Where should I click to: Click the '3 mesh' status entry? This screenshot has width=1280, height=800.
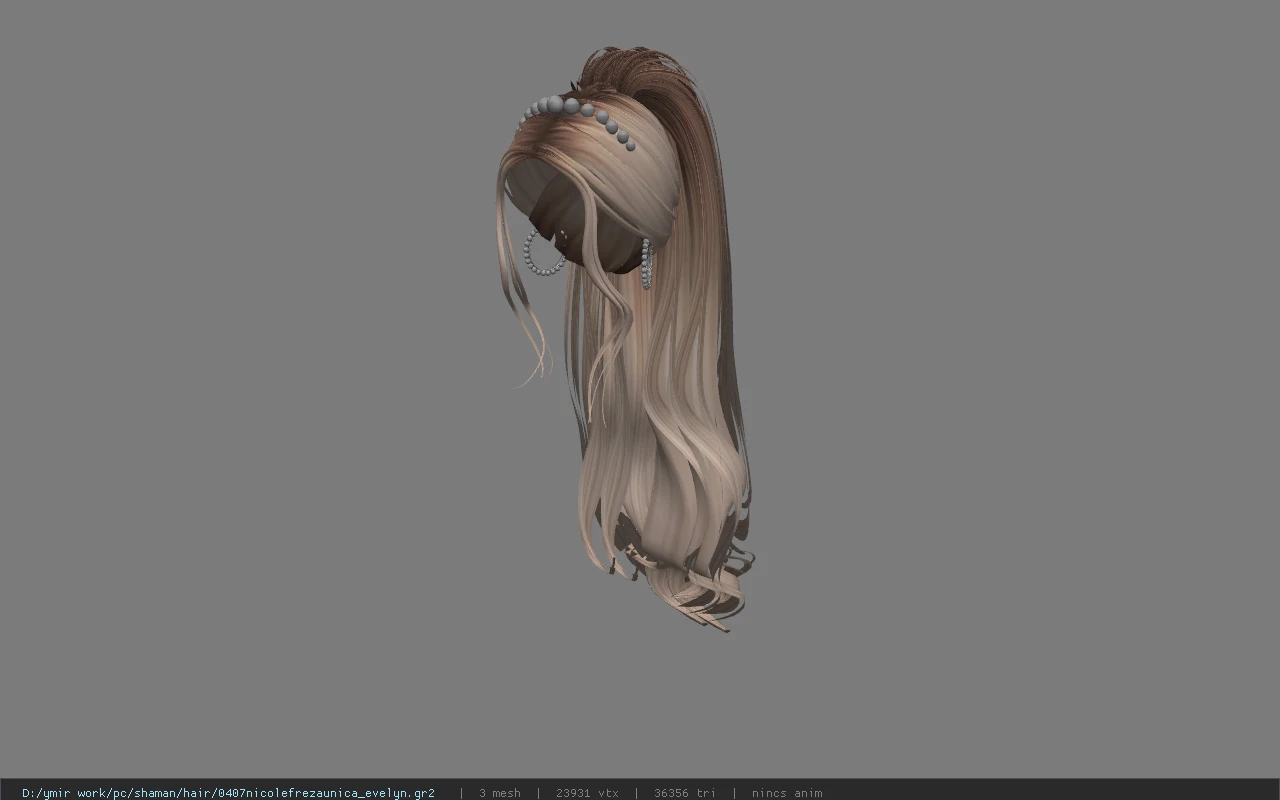(499, 793)
